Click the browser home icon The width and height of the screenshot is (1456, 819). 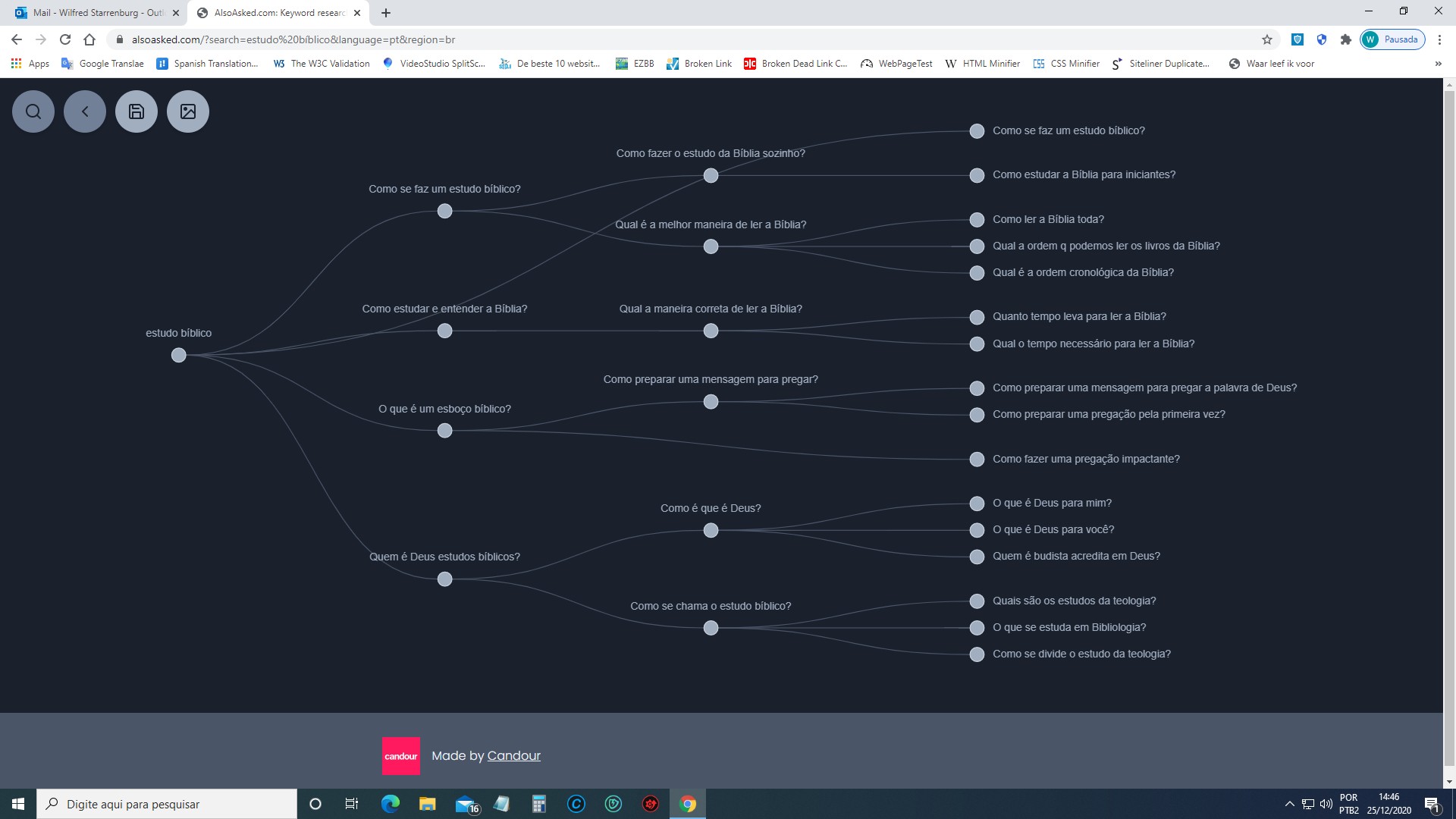click(89, 39)
